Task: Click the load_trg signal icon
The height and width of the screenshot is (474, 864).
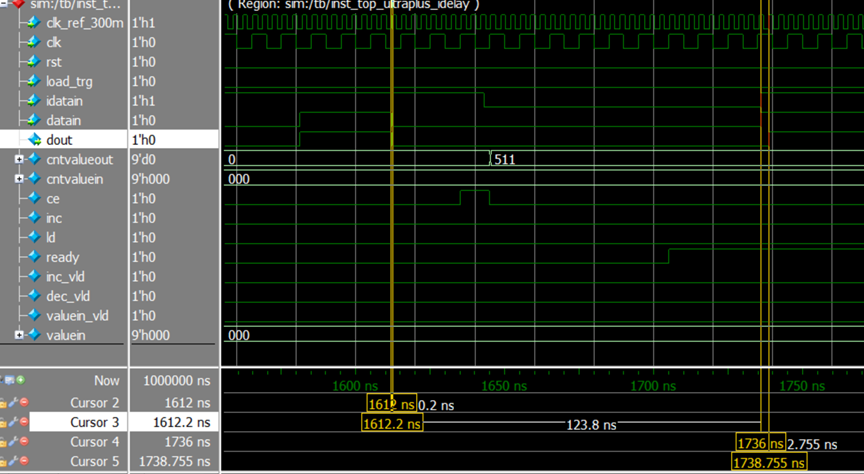Action: (x=34, y=81)
